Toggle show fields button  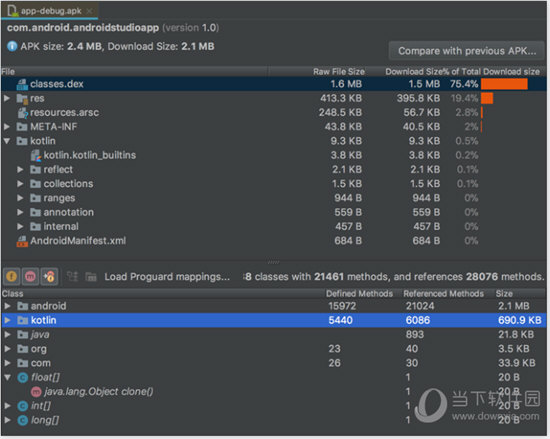click(12, 277)
